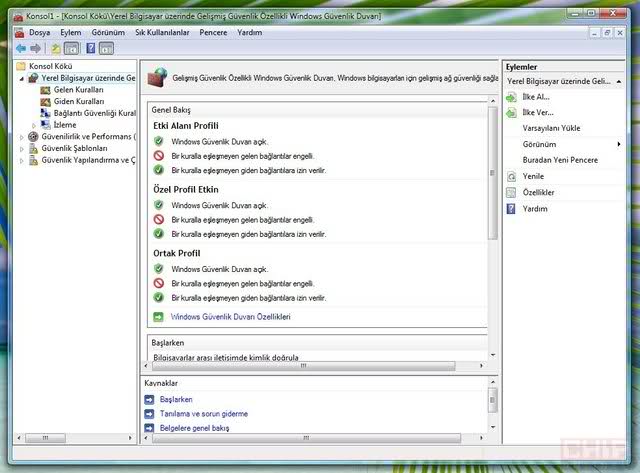
Task: Expand the Güvenlik Şablonları node
Action: 22,149
